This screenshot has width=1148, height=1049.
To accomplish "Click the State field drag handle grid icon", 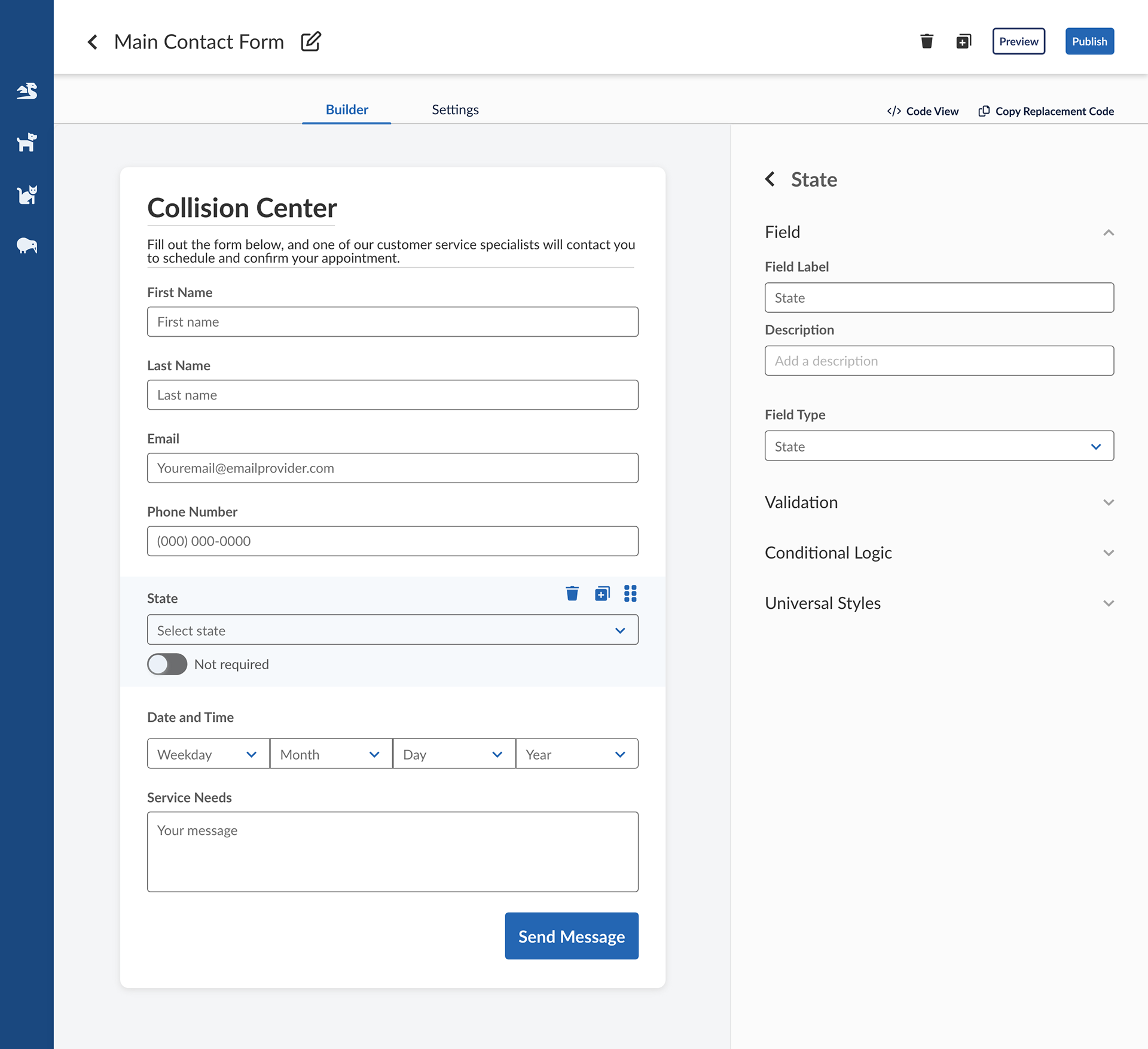I will (x=630, y=593).
